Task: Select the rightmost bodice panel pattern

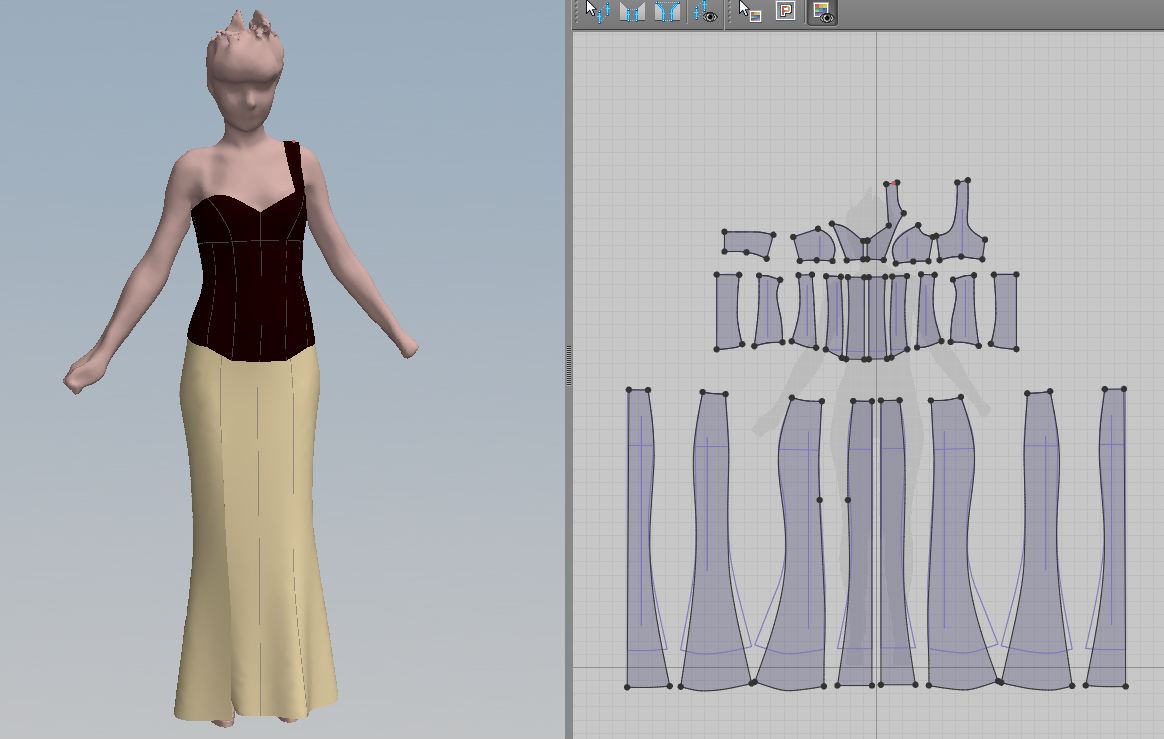Action: coord(1004,310)
